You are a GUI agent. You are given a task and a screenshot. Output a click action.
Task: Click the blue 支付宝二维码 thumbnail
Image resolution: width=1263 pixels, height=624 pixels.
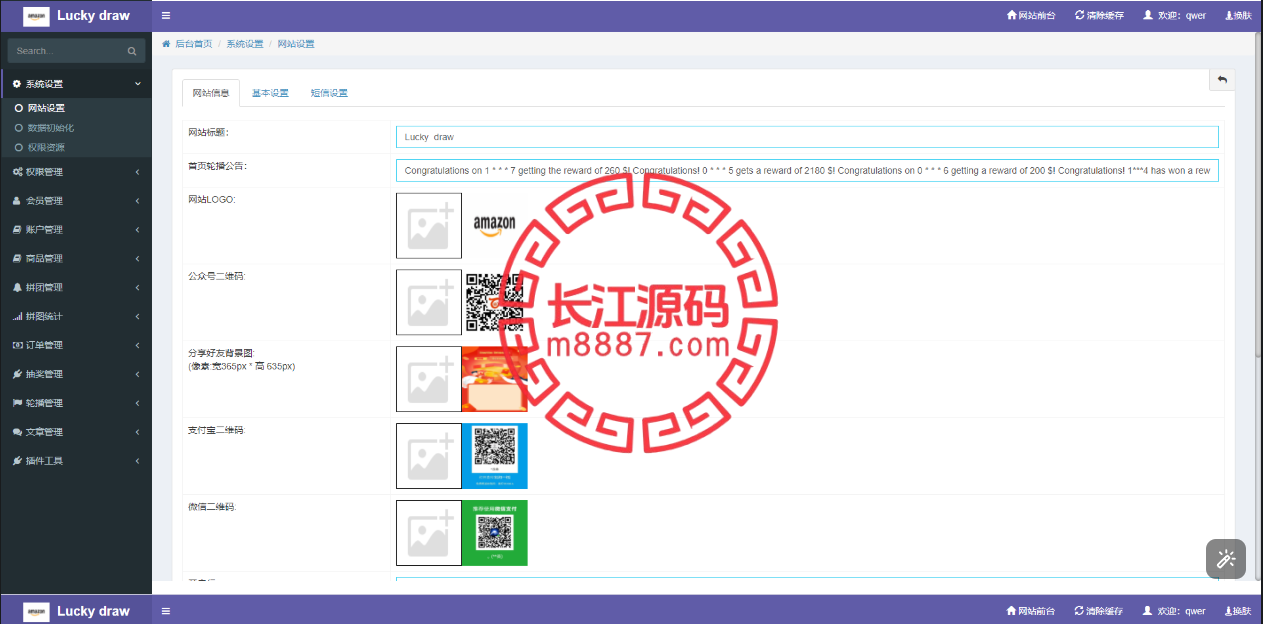pos(494,456)
